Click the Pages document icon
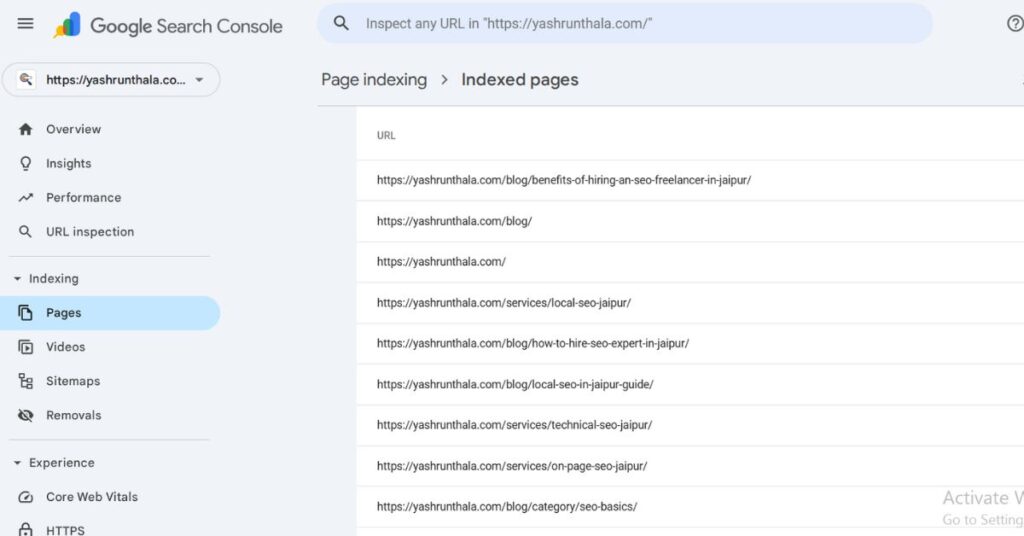The image size is (1024, 536). [x=25, y=313]
